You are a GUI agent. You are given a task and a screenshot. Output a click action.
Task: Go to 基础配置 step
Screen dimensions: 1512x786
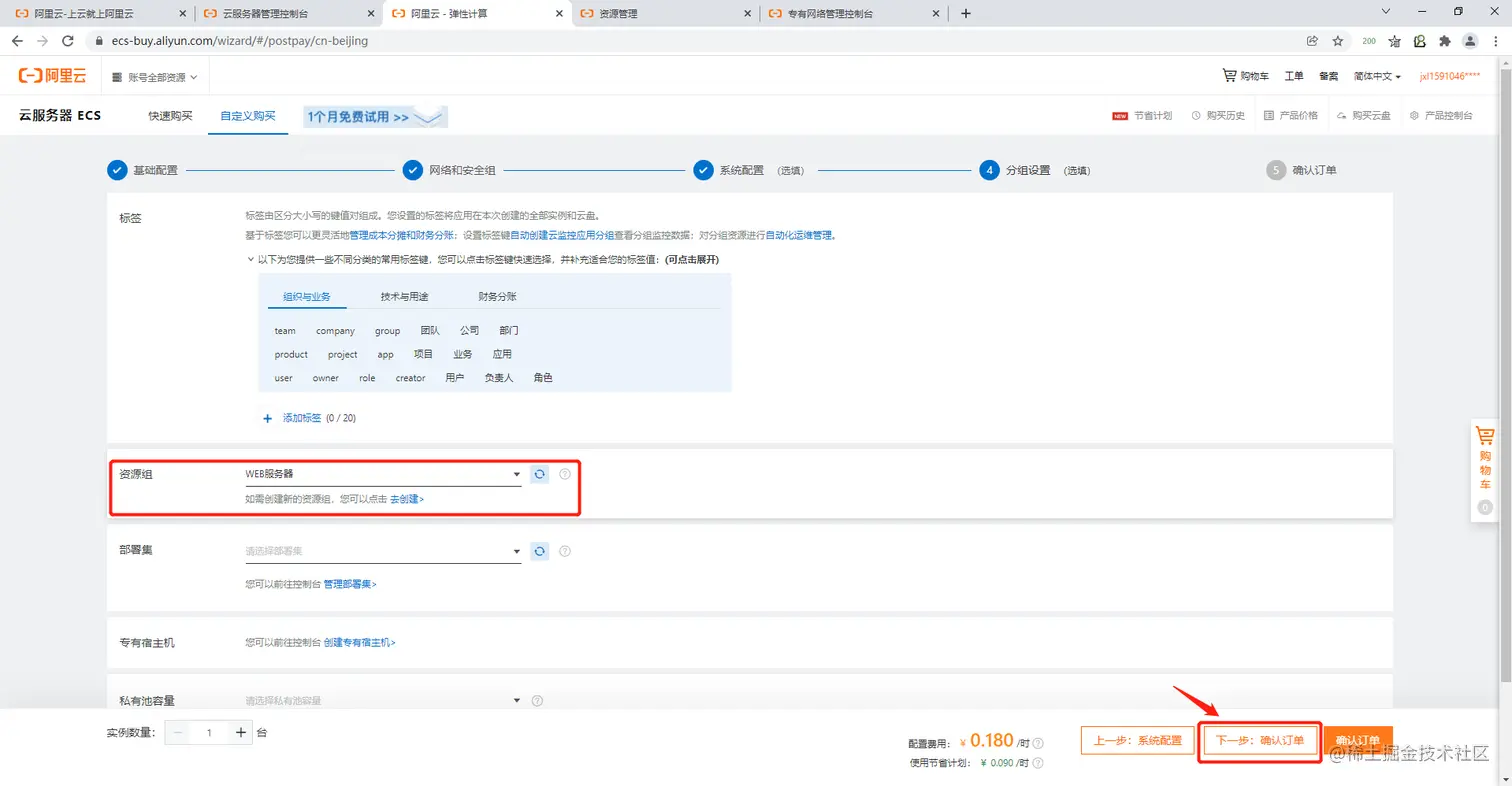(142, 170)
